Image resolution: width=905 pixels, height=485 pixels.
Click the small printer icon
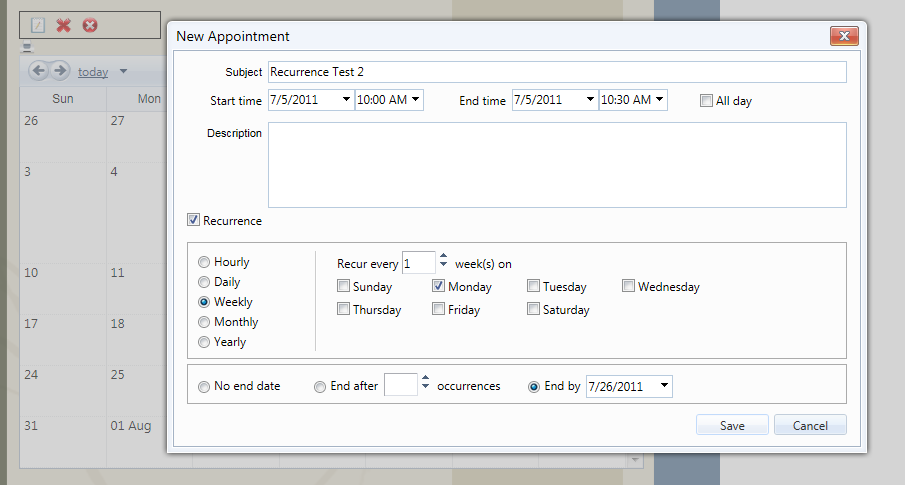27,47
